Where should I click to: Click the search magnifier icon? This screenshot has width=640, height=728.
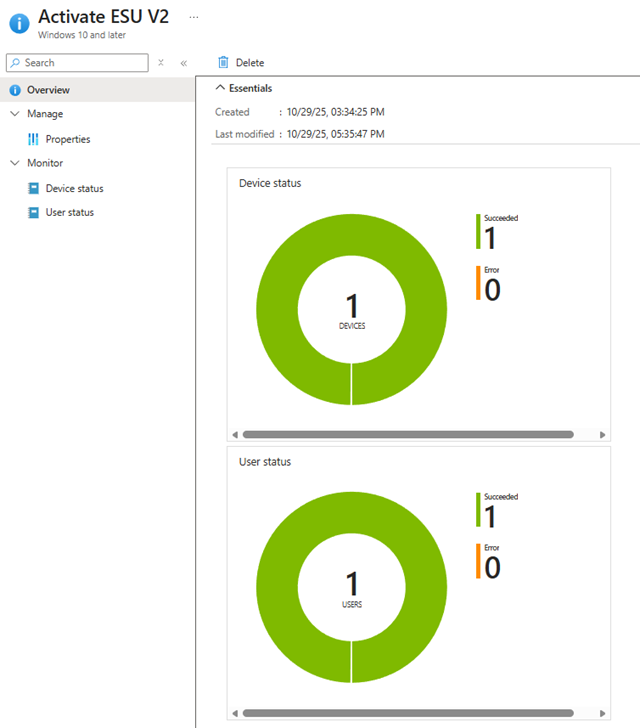(16, 63)
